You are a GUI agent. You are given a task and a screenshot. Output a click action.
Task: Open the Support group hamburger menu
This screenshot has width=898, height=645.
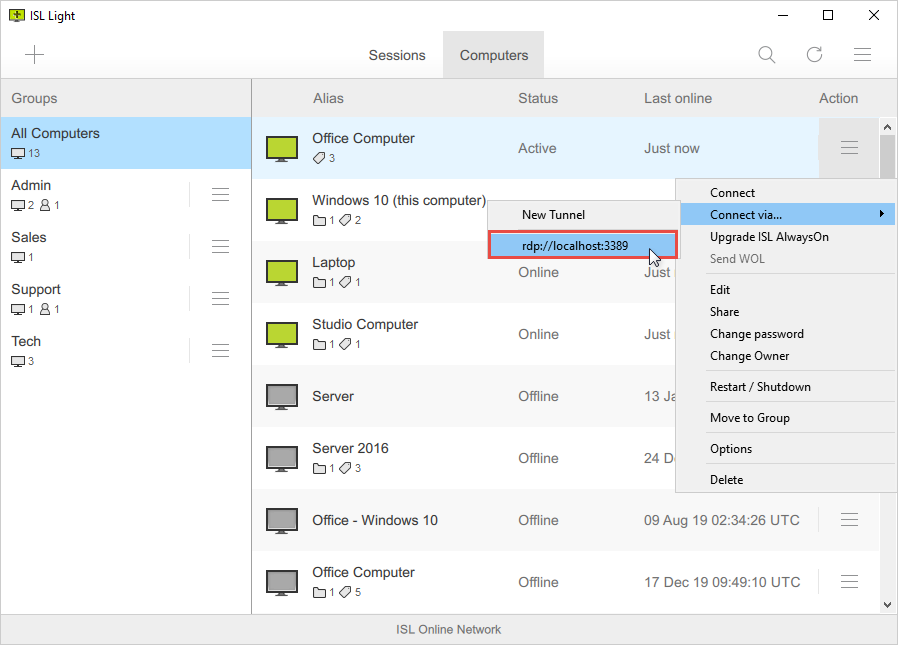pos(220,298)
